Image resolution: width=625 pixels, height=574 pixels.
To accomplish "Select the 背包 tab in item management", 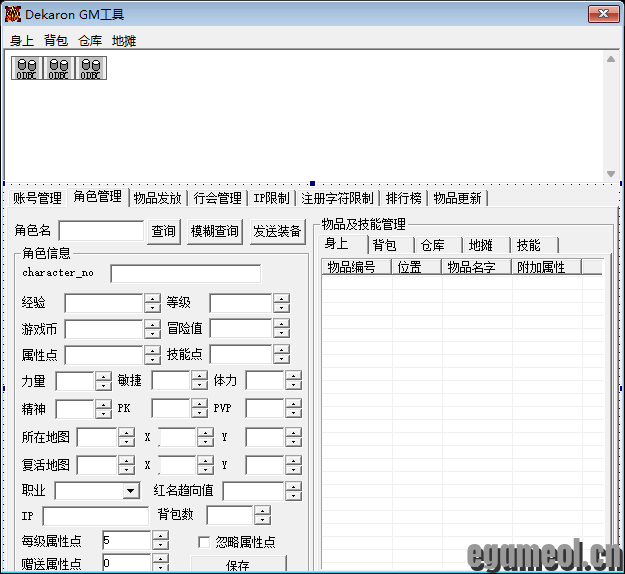I will (391, 245).
